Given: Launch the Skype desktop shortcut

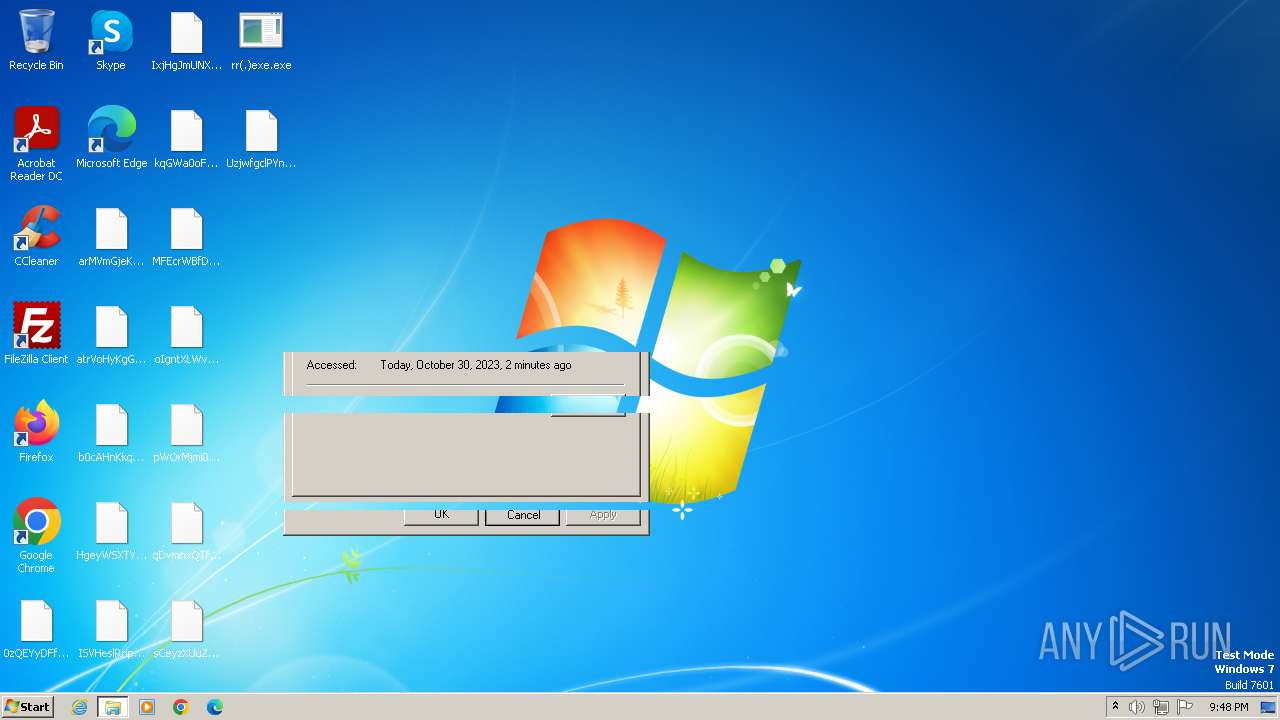Looking at the screenshot, I should [x=111, y=42].
